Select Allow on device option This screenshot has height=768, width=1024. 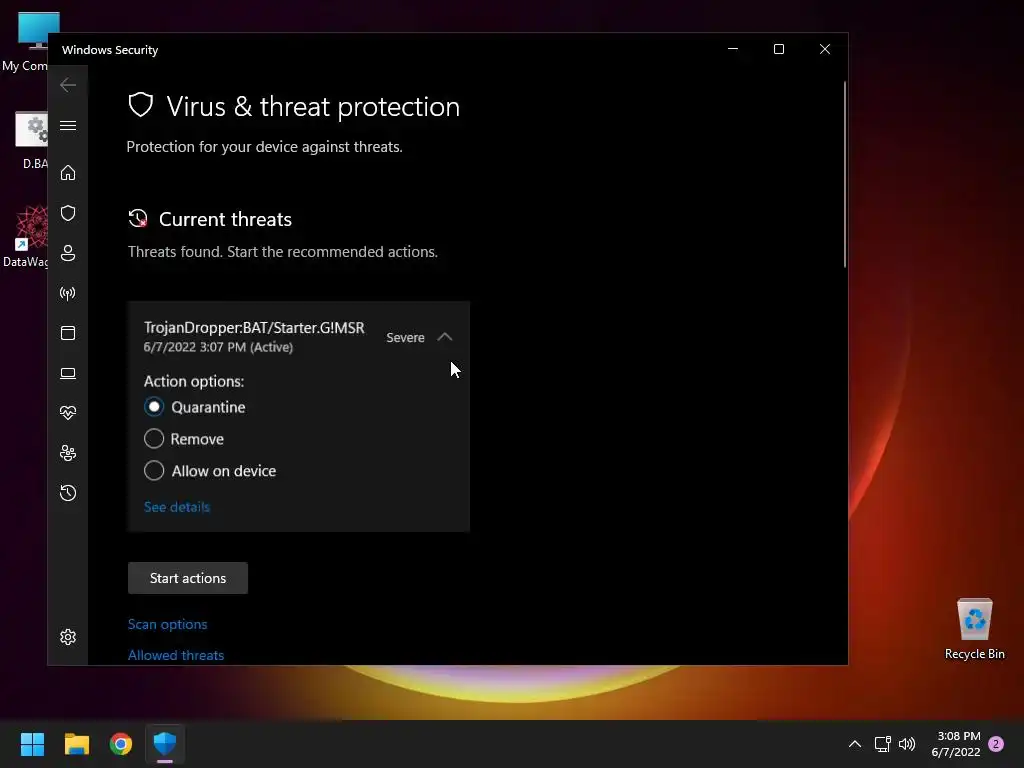(154, 470)
